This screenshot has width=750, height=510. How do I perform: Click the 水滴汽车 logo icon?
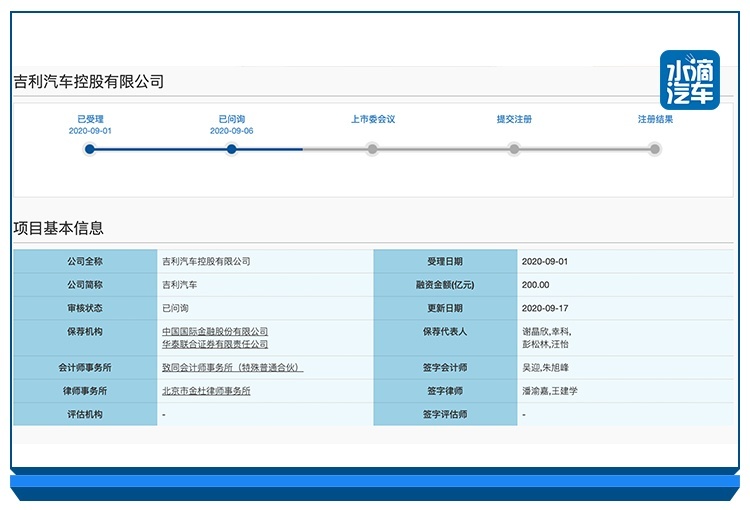point(689,80)
